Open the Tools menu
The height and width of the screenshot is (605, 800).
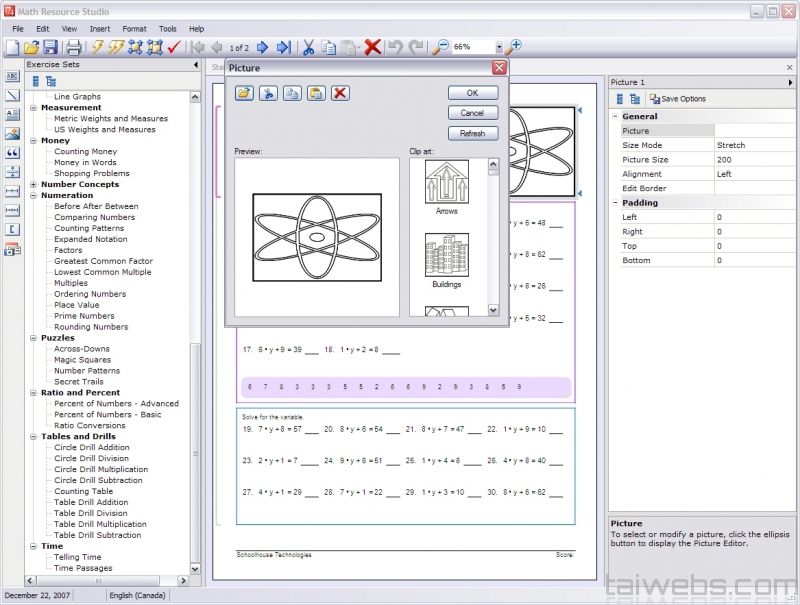click(167, 29)
